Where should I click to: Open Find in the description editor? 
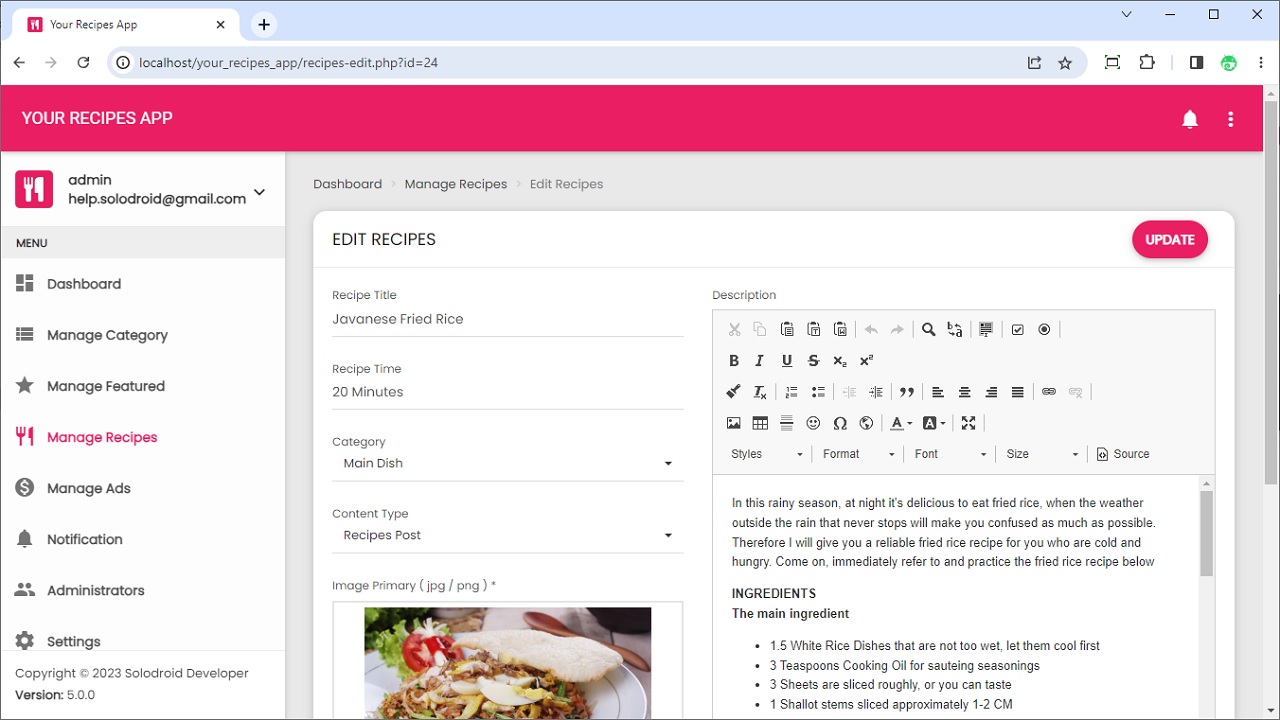pyautogui.click(x=927, y=329)
